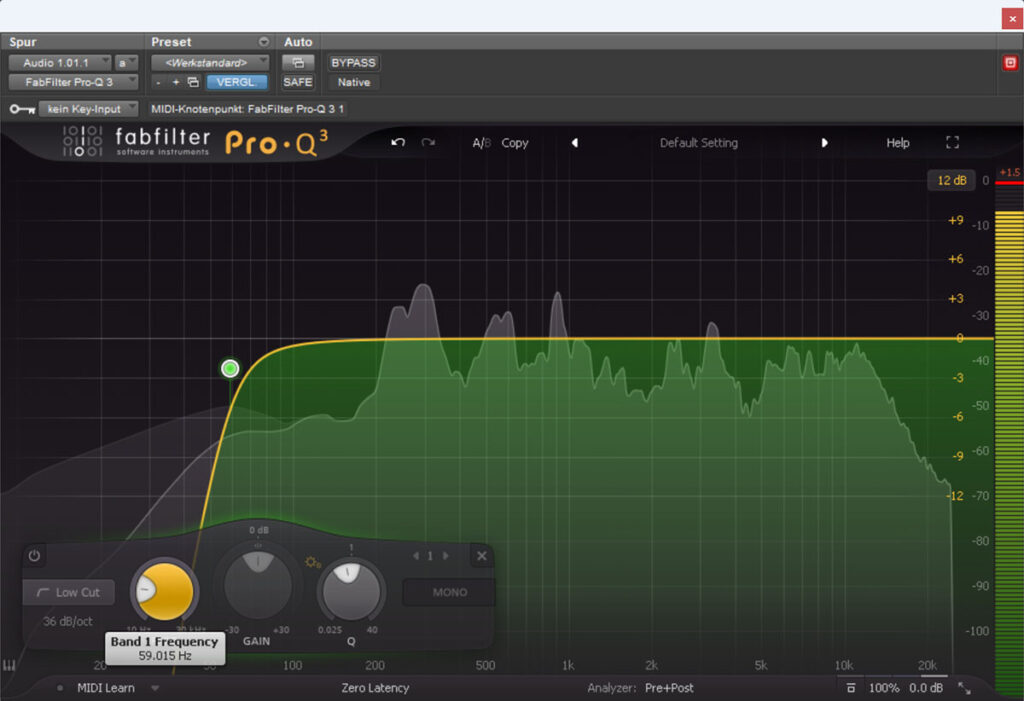Open the automation enable dialog under Auto
1024x701 pixels.
(x=298, y=63)
